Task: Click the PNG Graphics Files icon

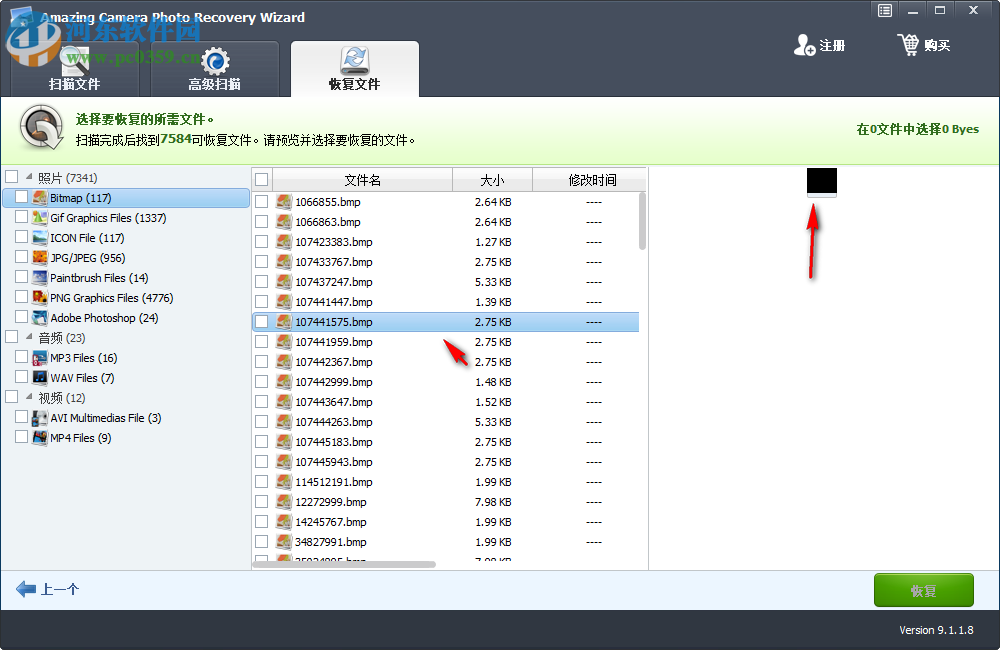Action: pos(38,297)
